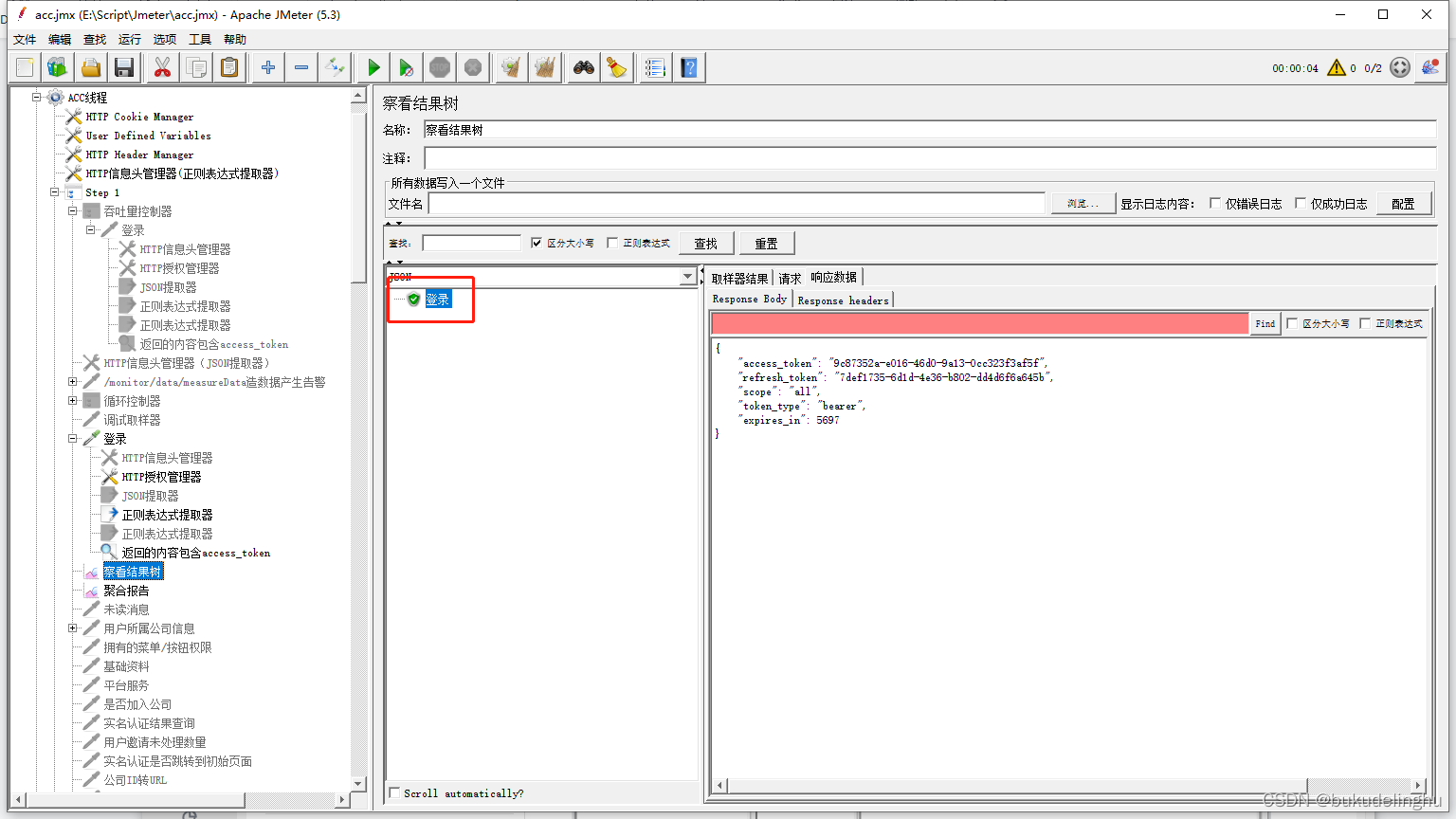Open the 文件 menu

pyautogui.click(x=25, y=39)
